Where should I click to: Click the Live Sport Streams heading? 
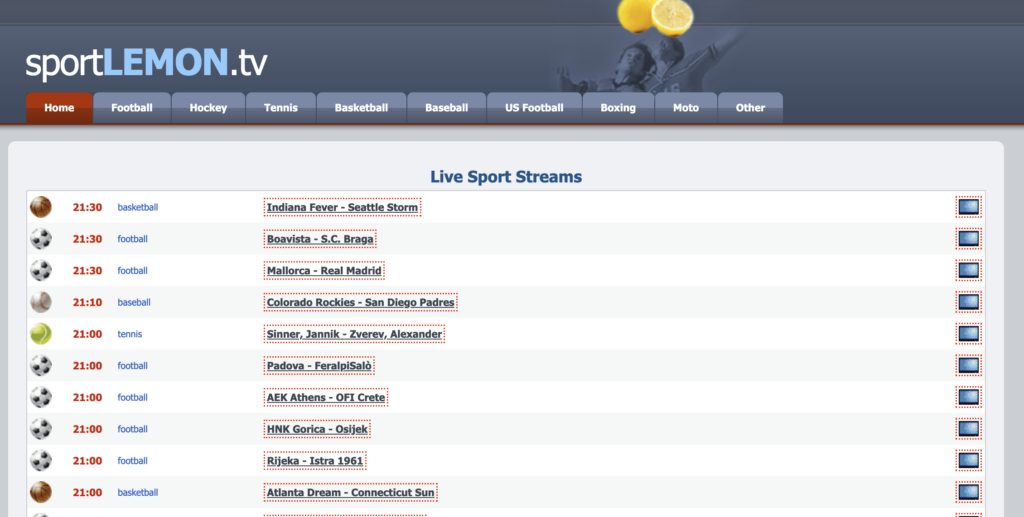tap(506, 177)
